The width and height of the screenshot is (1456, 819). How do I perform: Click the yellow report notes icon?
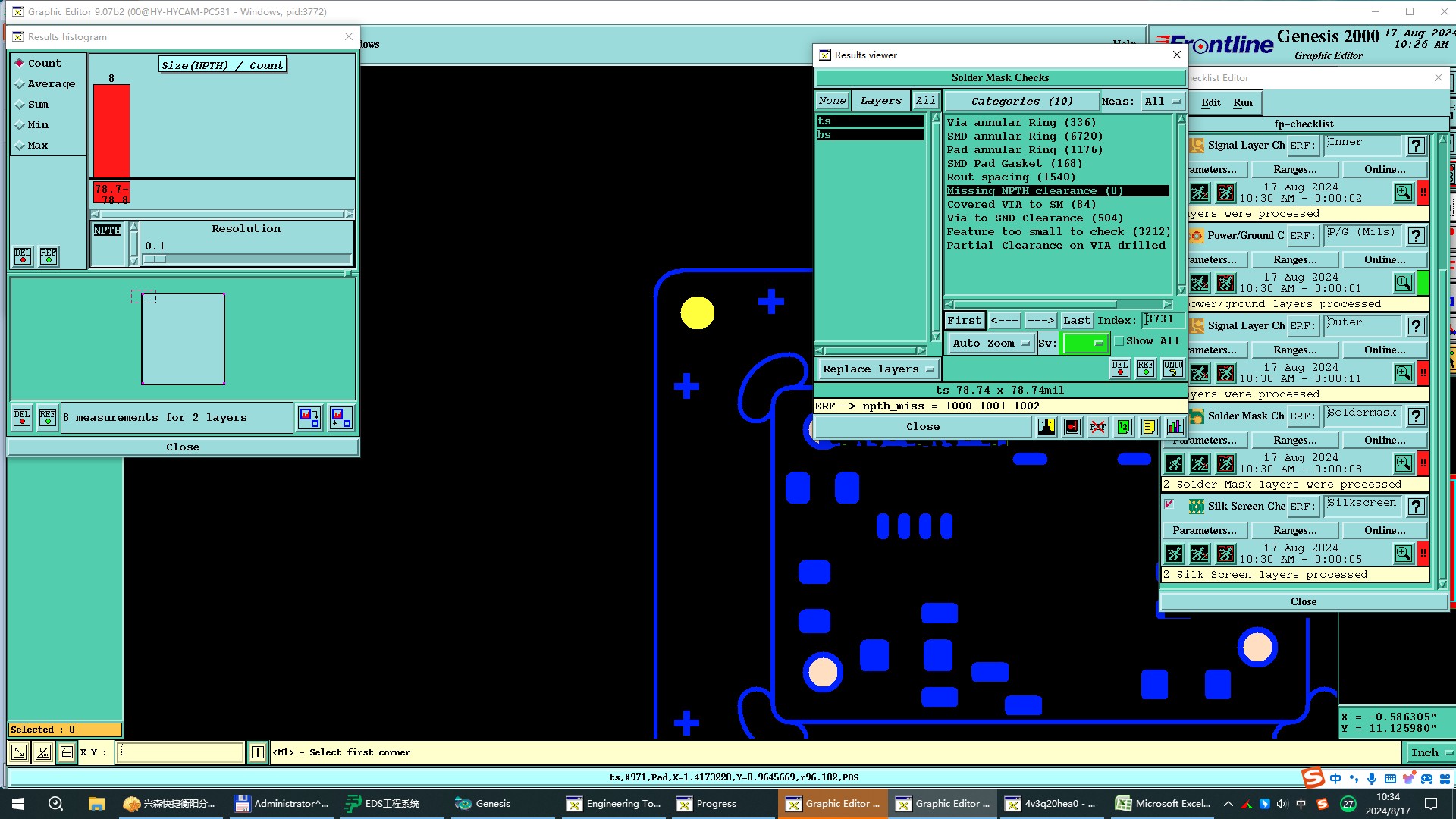1149,427
